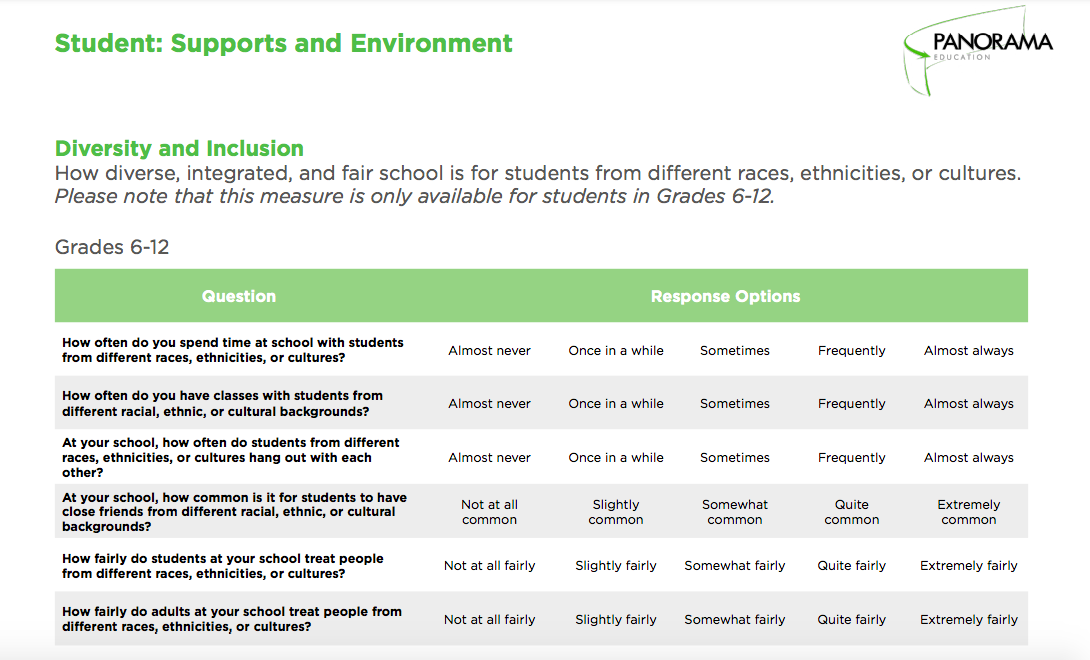
Task: Click the 'Diversity and Inclusion' section title
Action: point(179,148)
